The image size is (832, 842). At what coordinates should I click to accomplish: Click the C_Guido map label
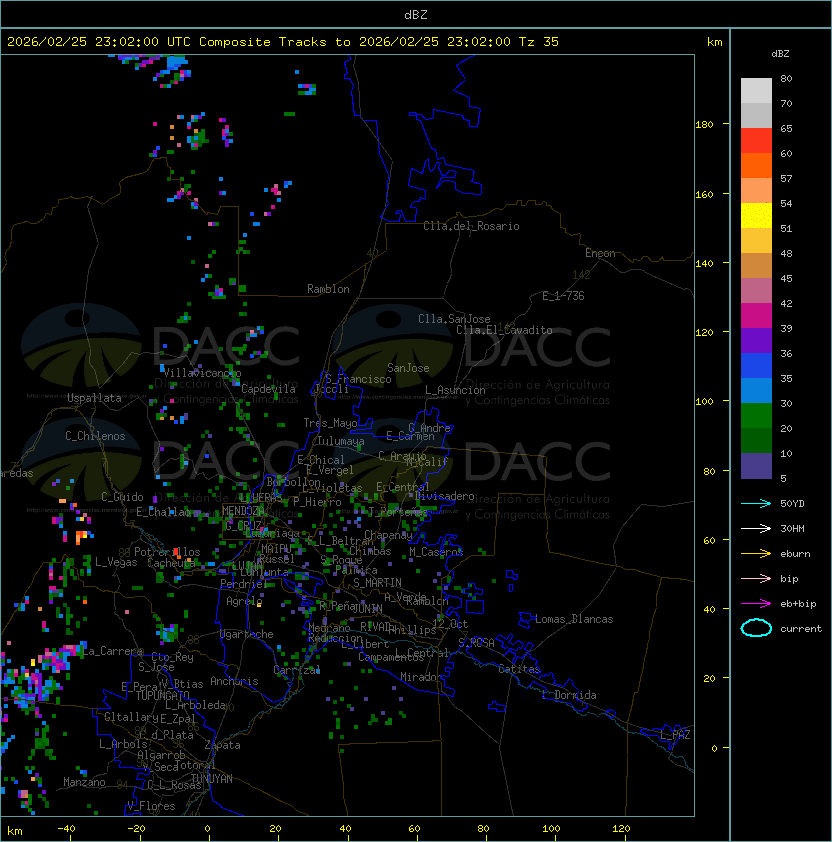pos(122,497)
